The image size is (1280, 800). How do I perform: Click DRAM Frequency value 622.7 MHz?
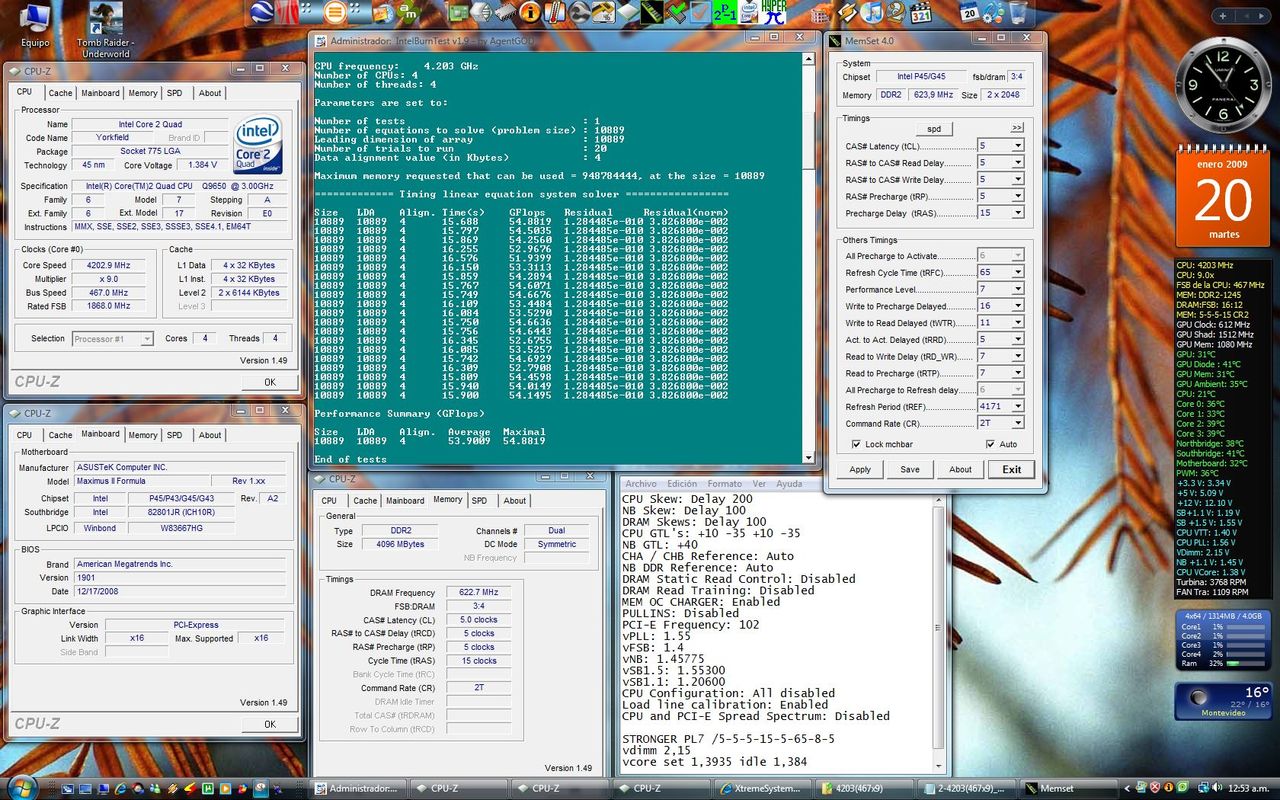(478, 592)
